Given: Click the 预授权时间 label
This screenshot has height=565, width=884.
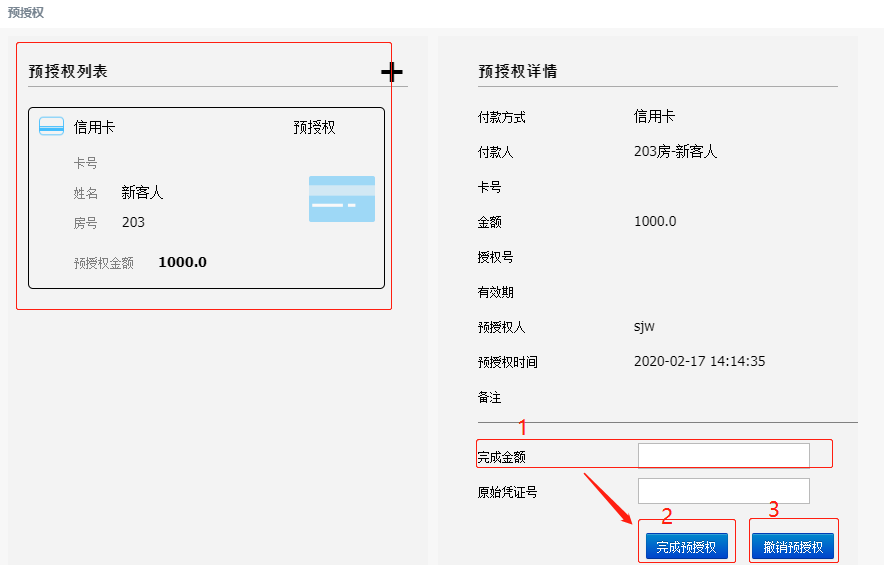Looking at the screenshot, I should coord(508,362).
